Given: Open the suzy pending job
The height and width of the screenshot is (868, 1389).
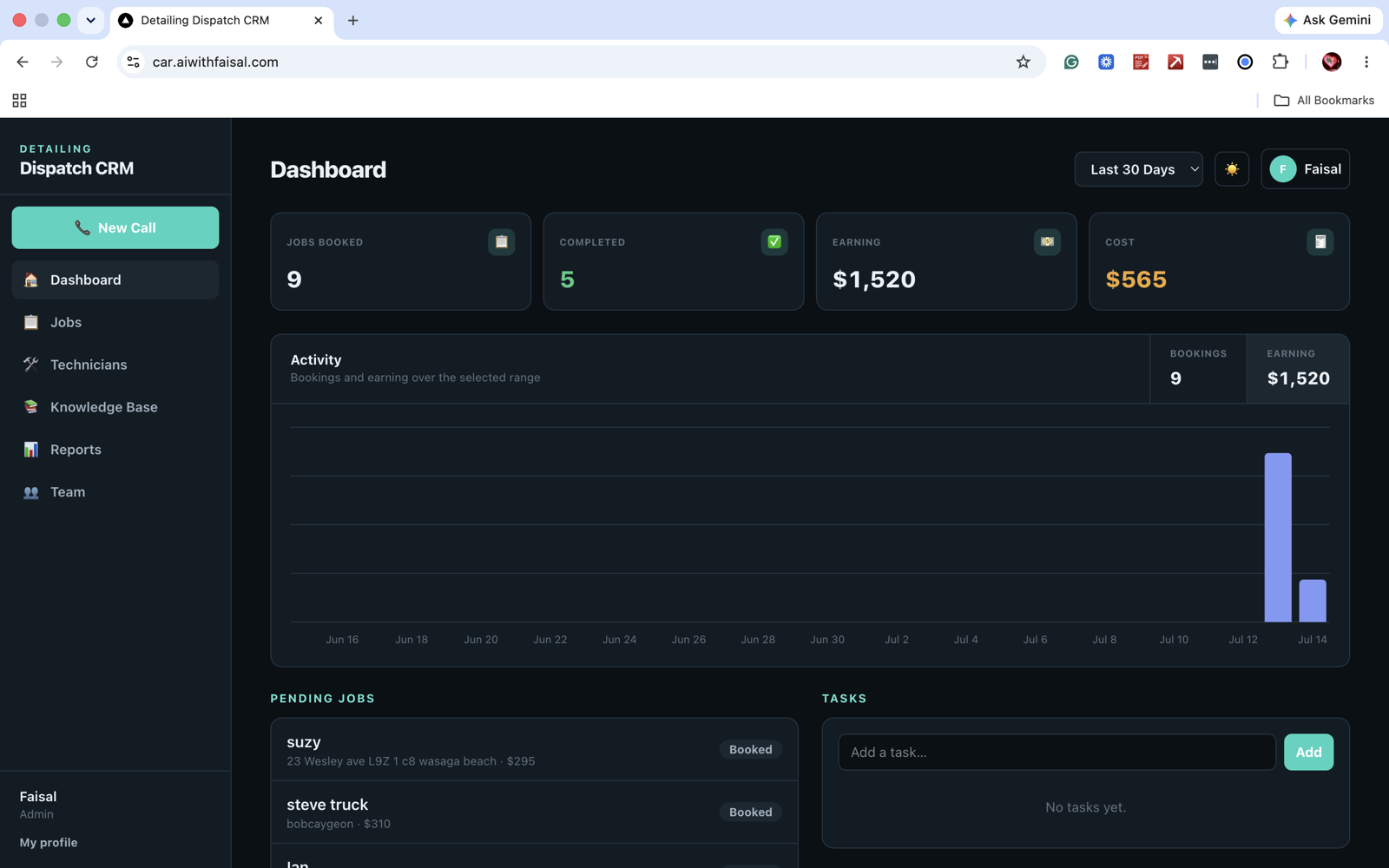Looking at the screenshot, I should pyautogui.click(x=534, y=750).
